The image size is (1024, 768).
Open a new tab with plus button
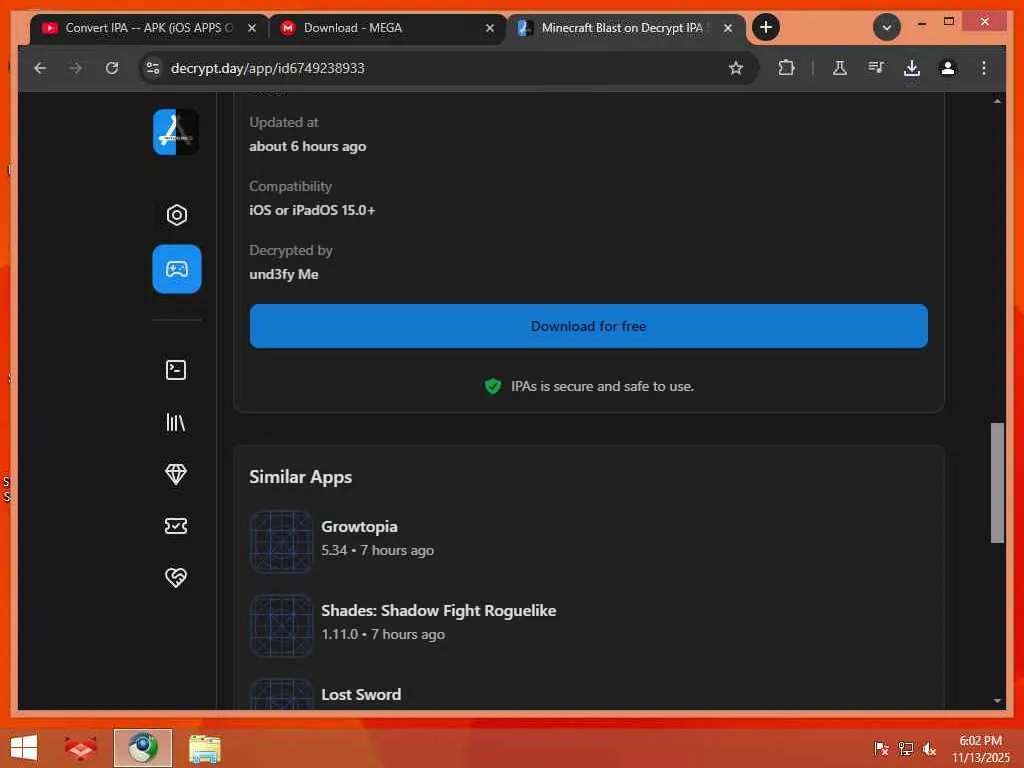pyautogui.click(x=766, y=27)
